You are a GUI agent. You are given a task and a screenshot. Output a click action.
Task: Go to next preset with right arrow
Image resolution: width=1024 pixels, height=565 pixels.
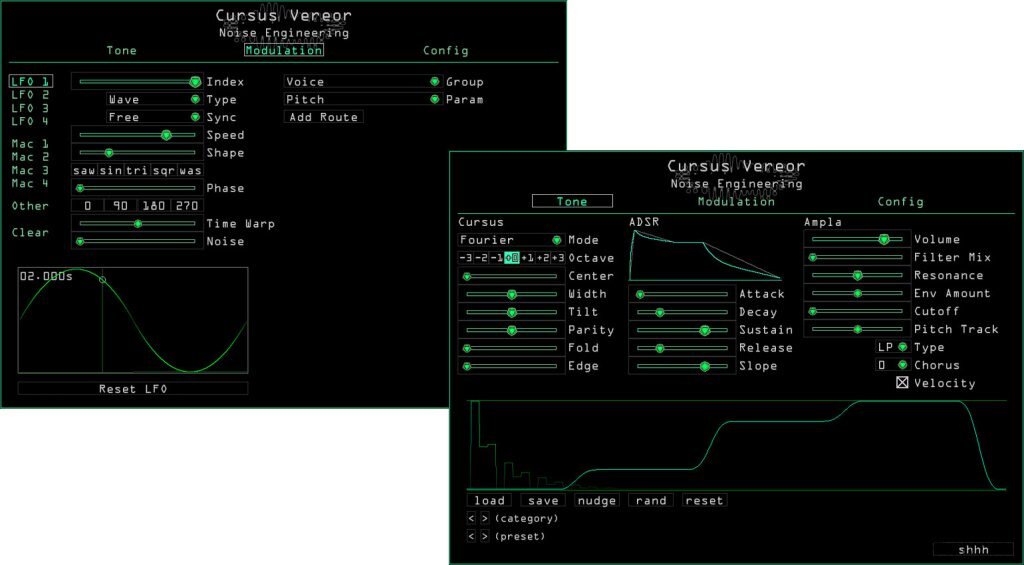(485, 536)
